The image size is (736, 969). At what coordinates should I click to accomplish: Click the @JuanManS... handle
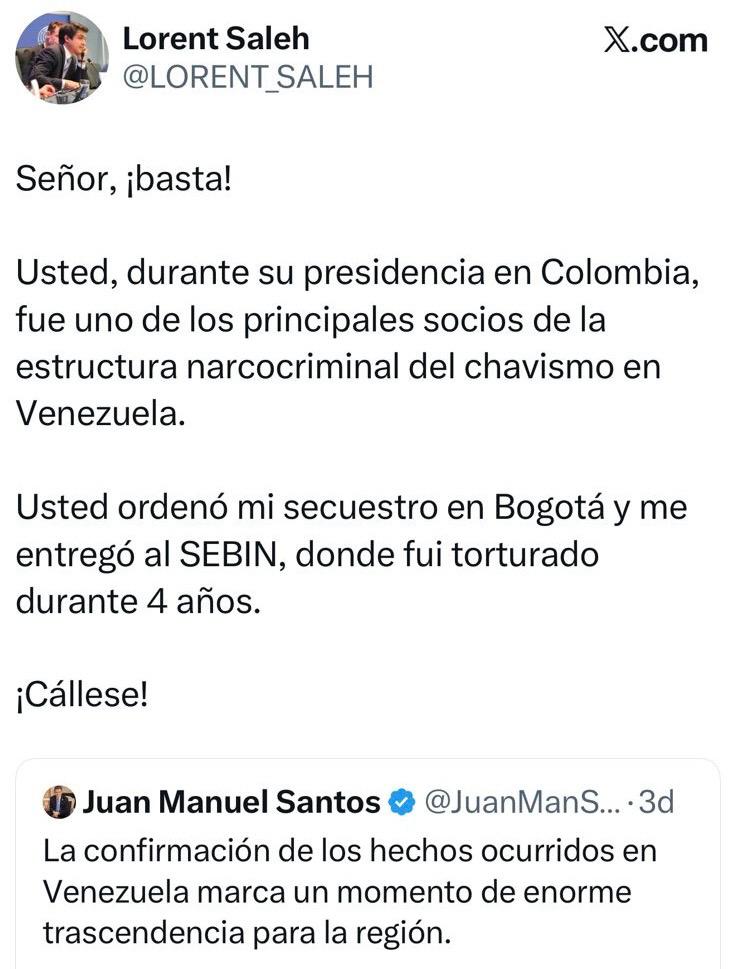[x=514, y=802]
